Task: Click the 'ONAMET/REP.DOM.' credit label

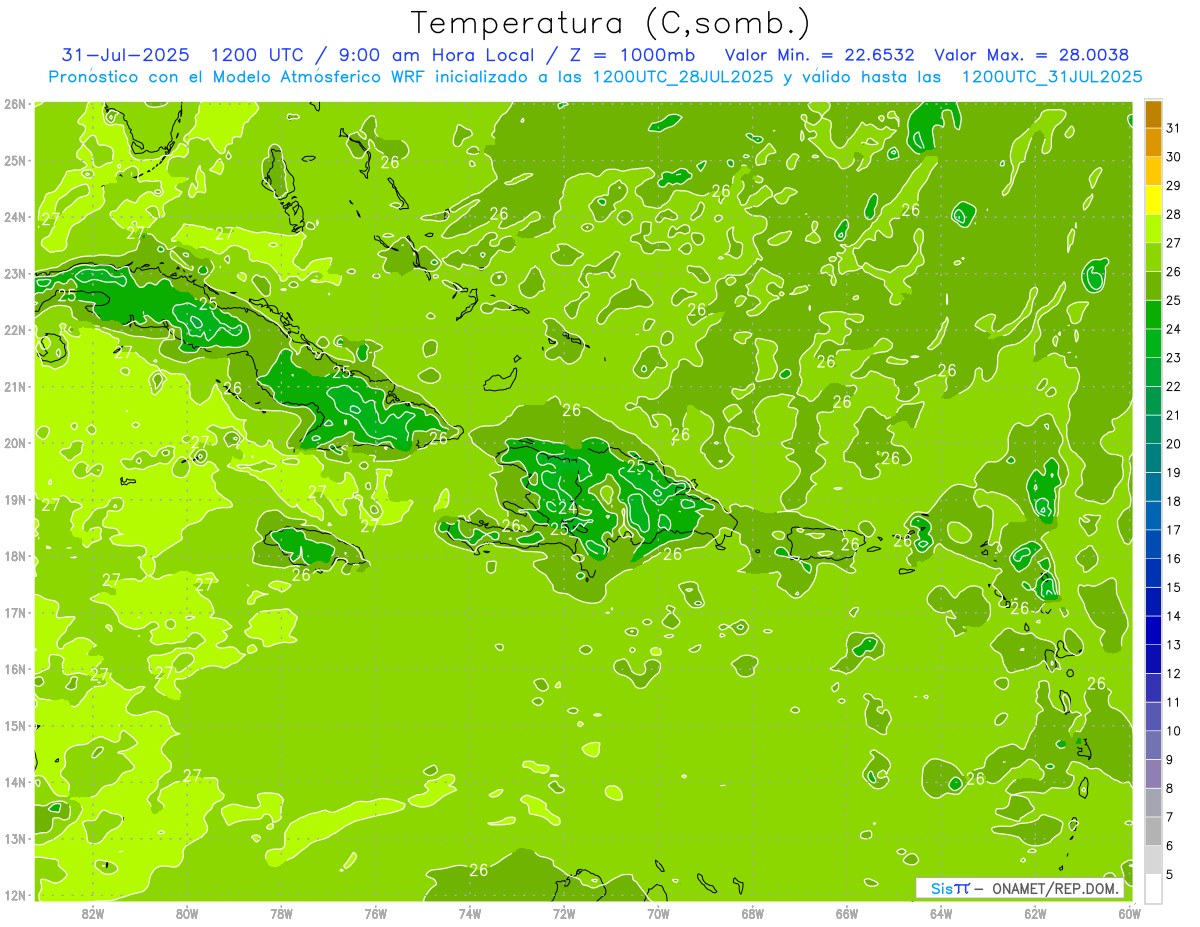Action: pyautogui.click(x=1053, y=888)
